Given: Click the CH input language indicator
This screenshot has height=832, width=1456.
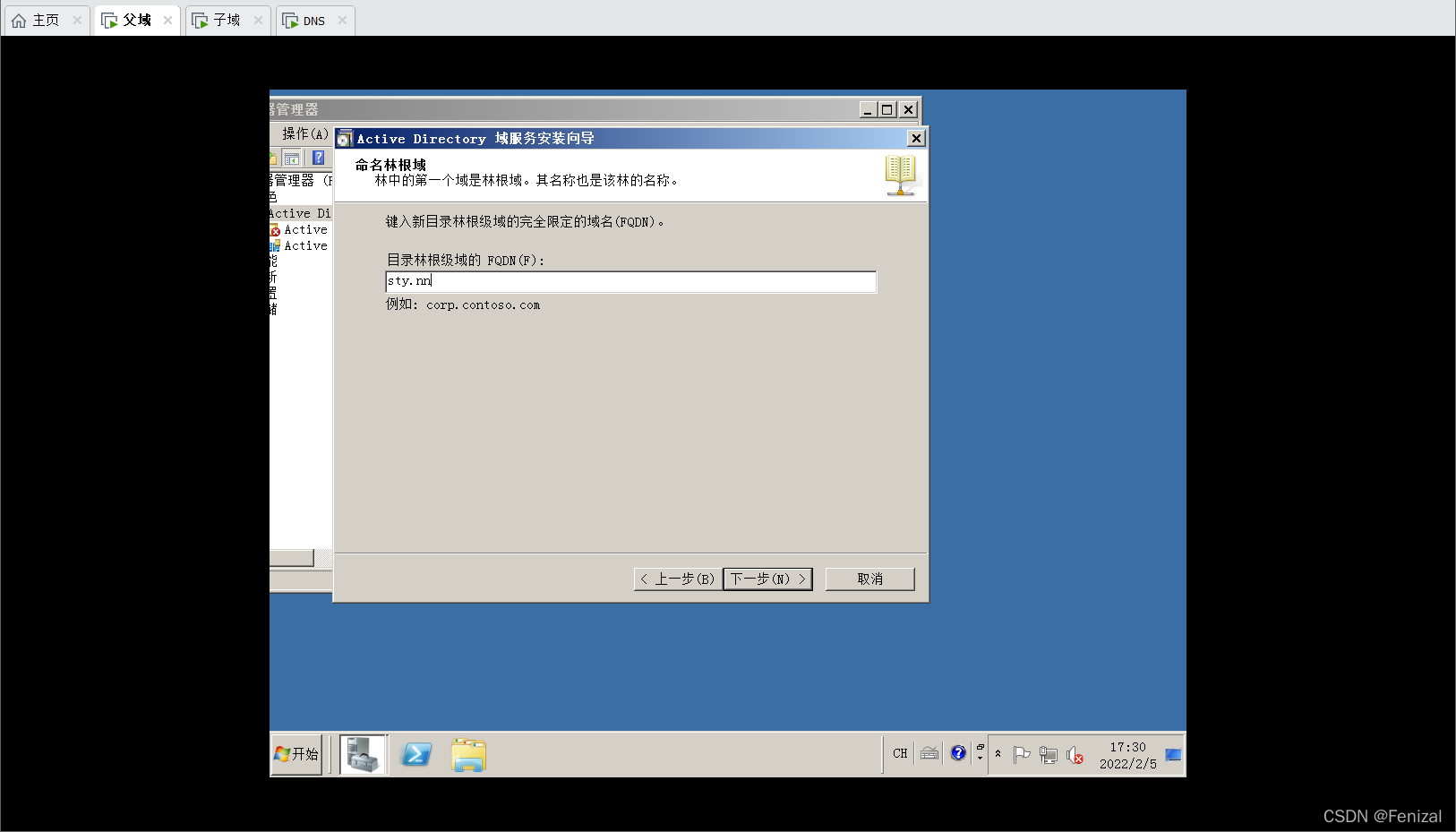Looking at the screenshot, I should pos(900,753).
